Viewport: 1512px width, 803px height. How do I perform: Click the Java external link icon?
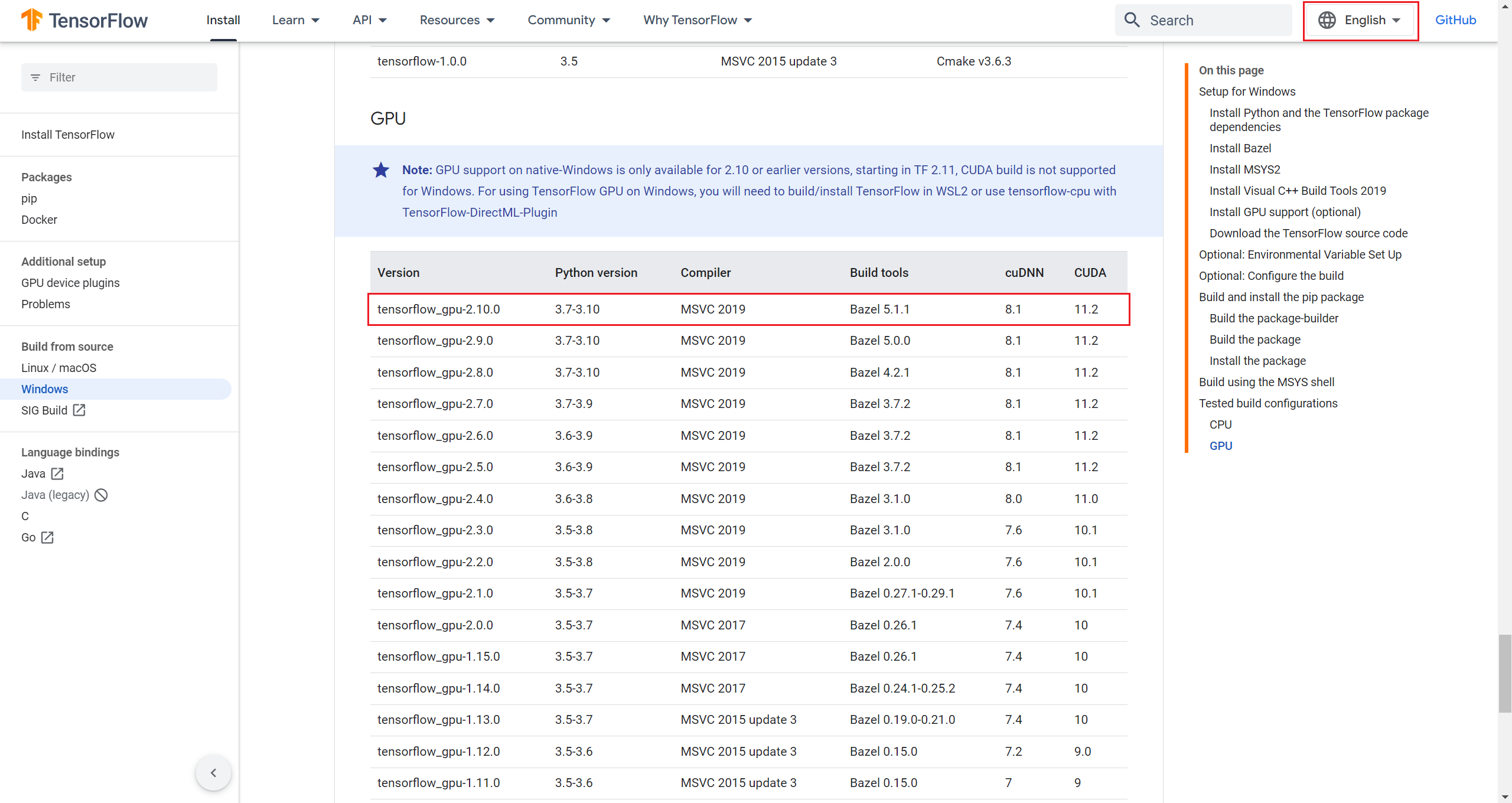(x=57, y=474)
